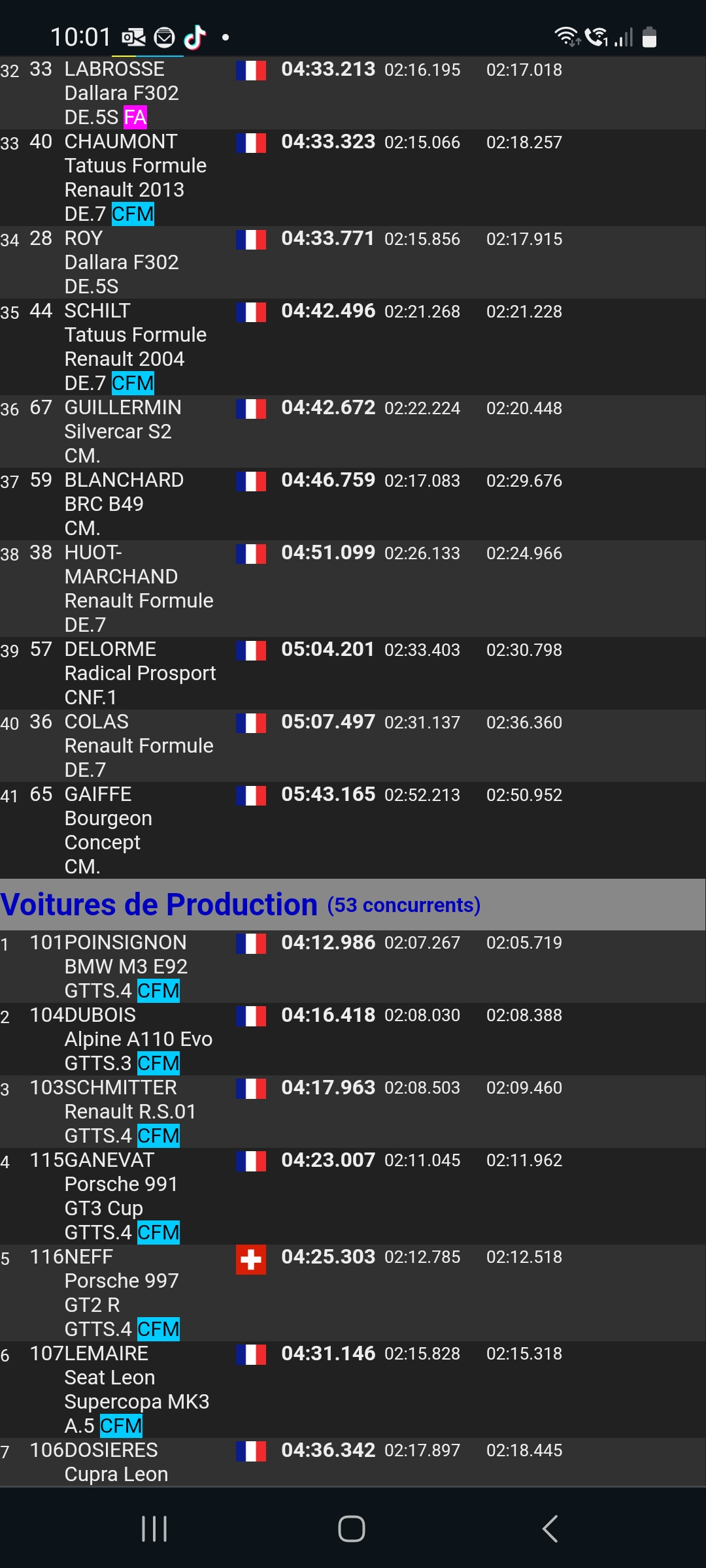
Task: Select POINSIGNON BMW M3 E92 row
Action: coord(353,967)
